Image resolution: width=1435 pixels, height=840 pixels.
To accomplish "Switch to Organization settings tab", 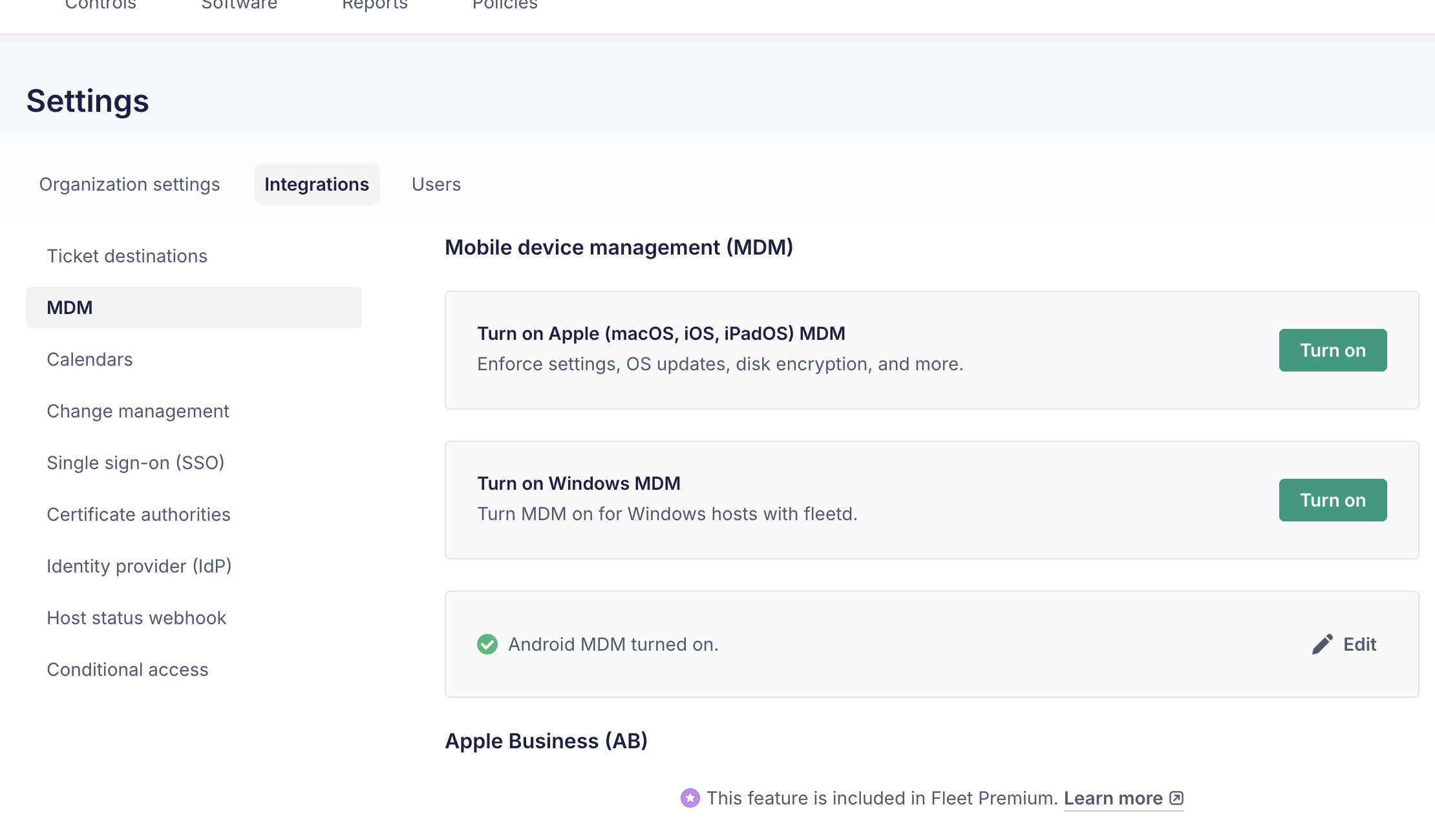I will [129, 184].
